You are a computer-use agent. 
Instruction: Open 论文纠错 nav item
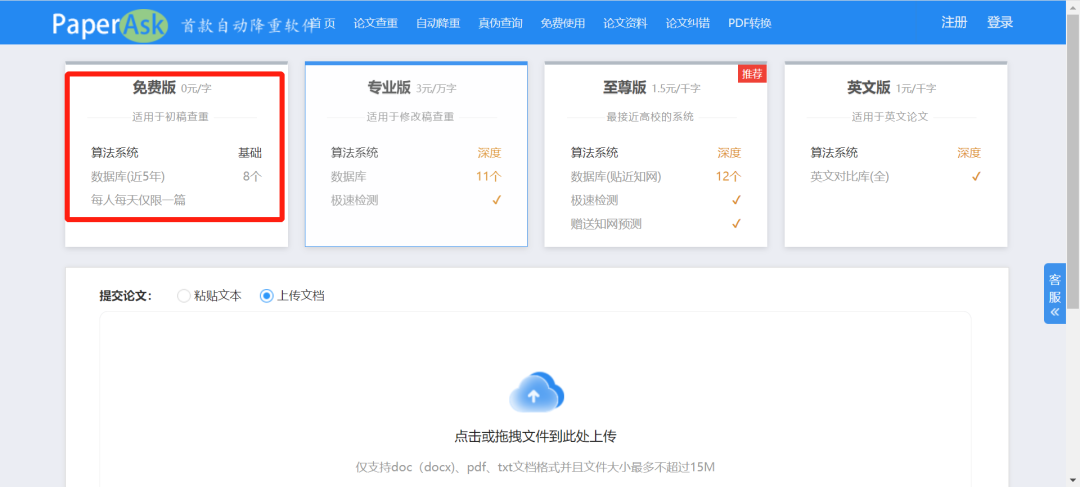[687, 23]
